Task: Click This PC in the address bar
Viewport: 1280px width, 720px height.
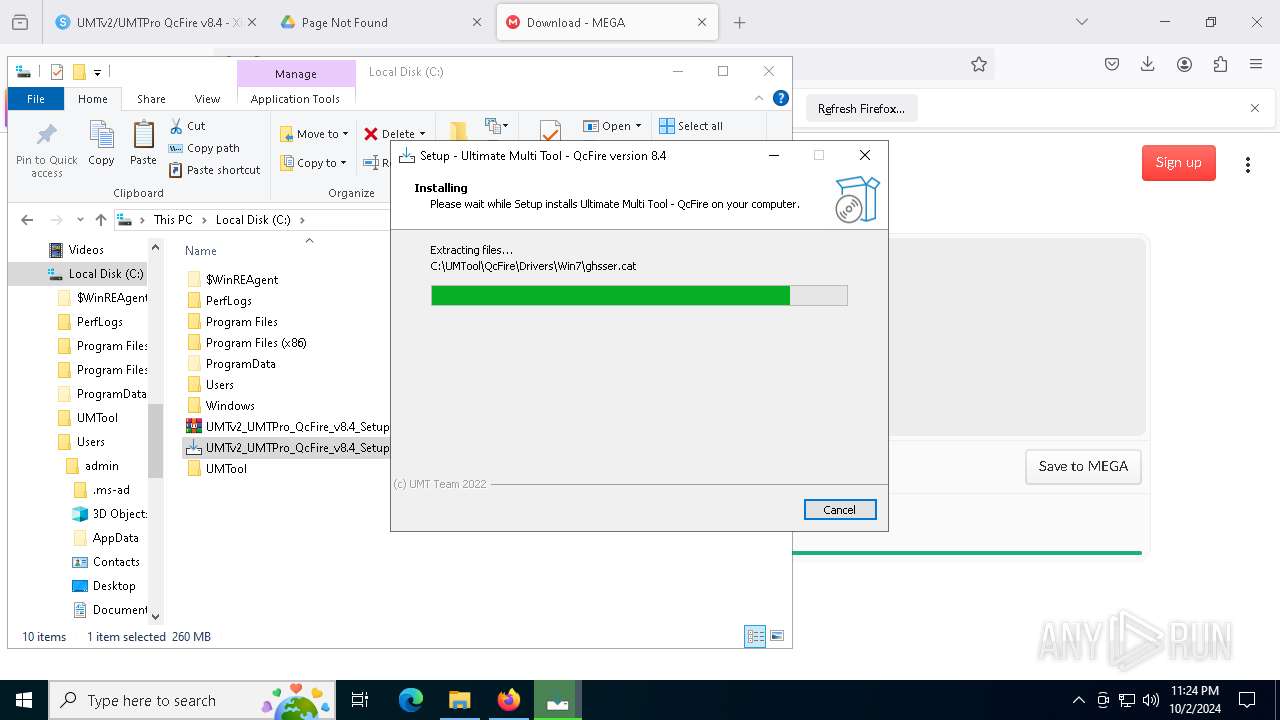Action: pyautogui.click(x=172, y=220)
